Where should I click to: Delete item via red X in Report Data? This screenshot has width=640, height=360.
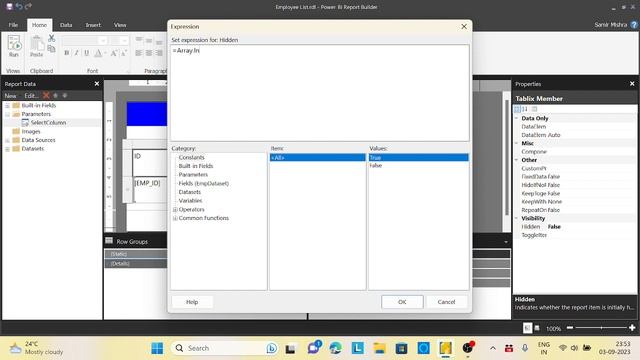tap(46, 96)
